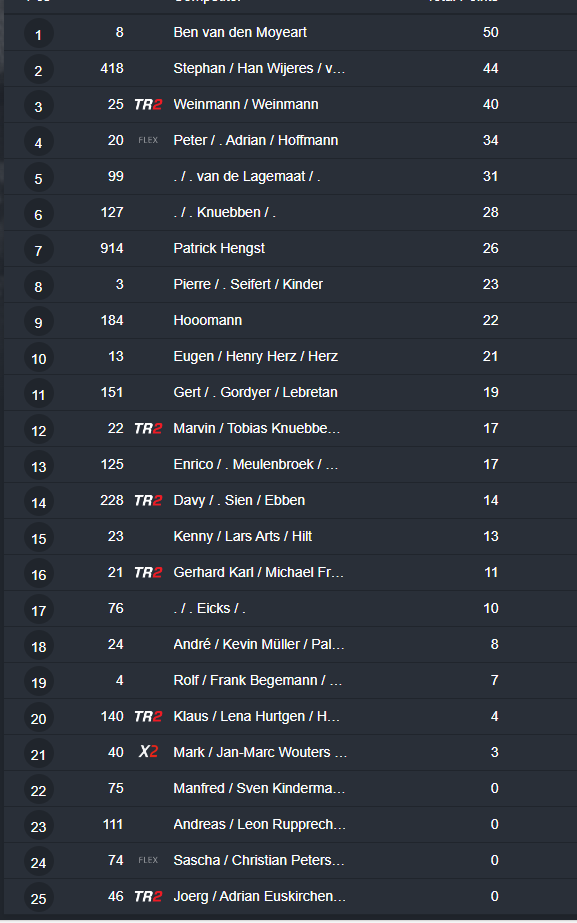Click the TR2 badge for Klaus / Lena Hurtgen
The width and height of the screenshot is (577, 923).
pos(148,716)
